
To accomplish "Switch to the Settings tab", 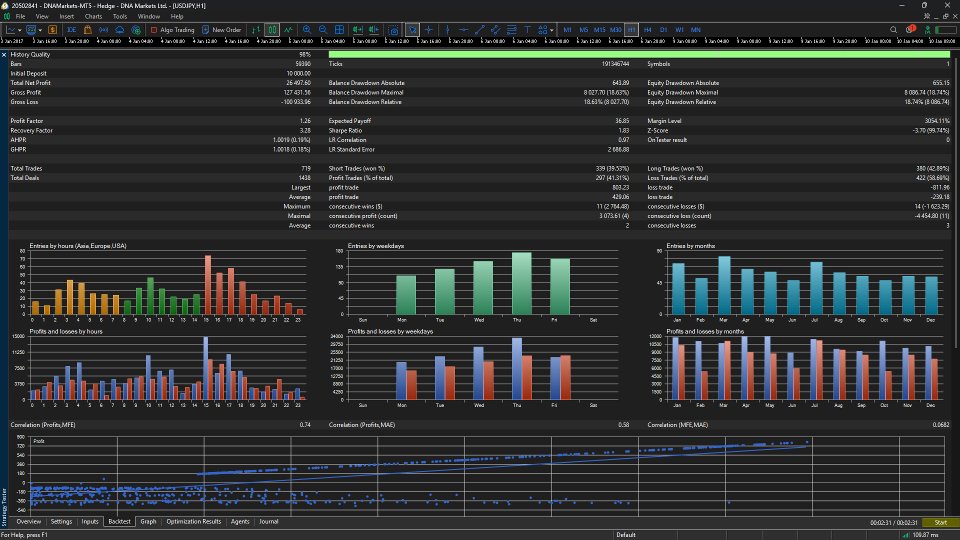I will pyautogui.click(x=61, y=522).
